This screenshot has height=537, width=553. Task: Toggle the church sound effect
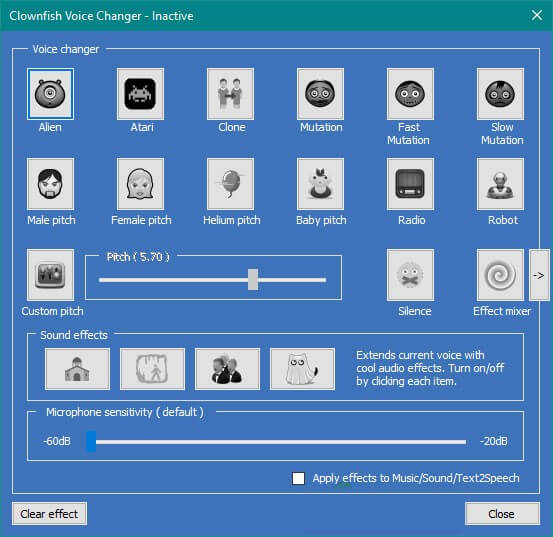coord(77,369)
